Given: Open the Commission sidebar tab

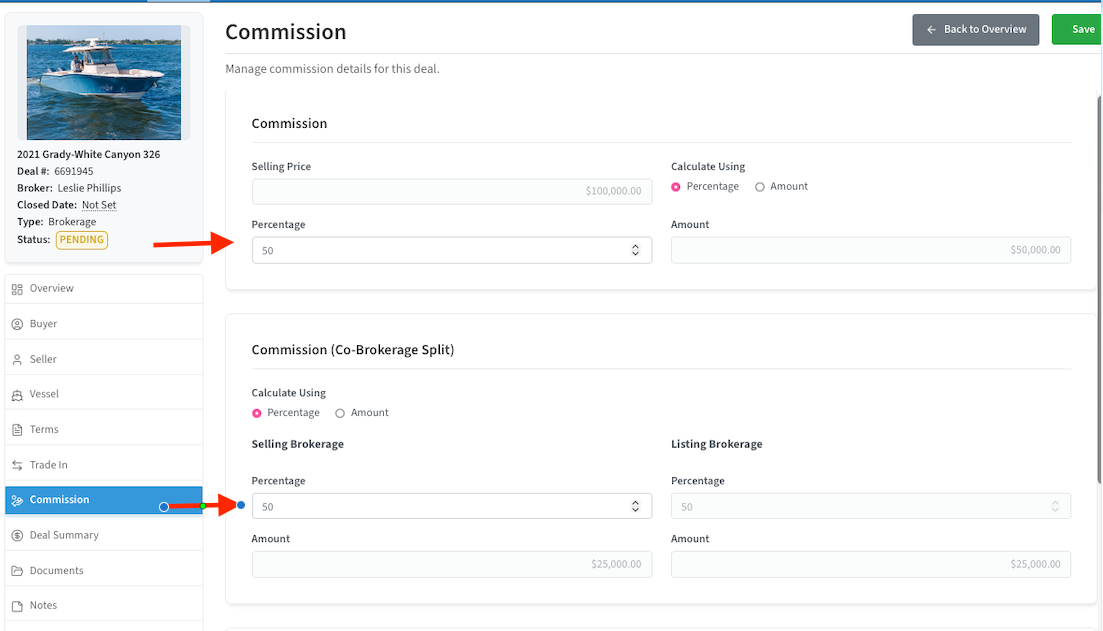Looking at the screenshot, I should 60,500.
